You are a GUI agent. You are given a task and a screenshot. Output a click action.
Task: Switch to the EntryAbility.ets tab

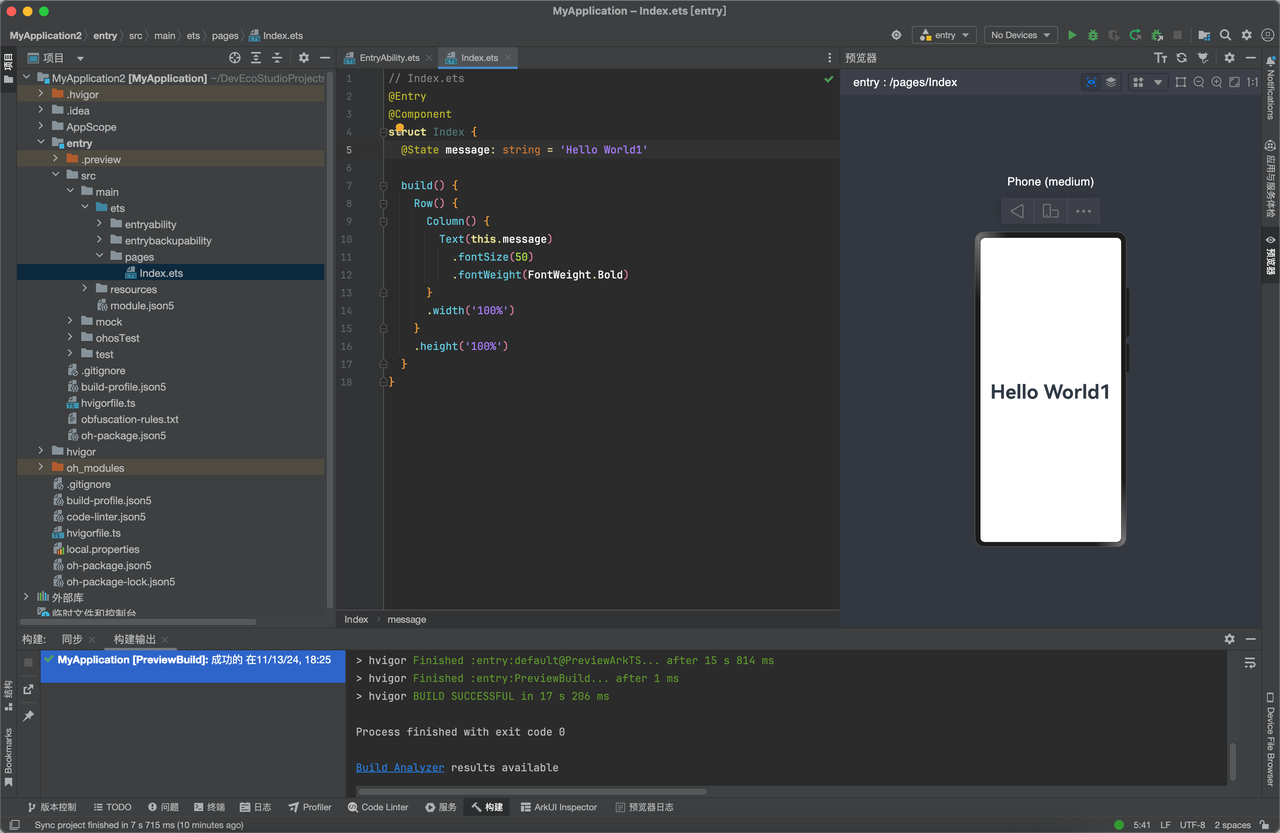388,58
